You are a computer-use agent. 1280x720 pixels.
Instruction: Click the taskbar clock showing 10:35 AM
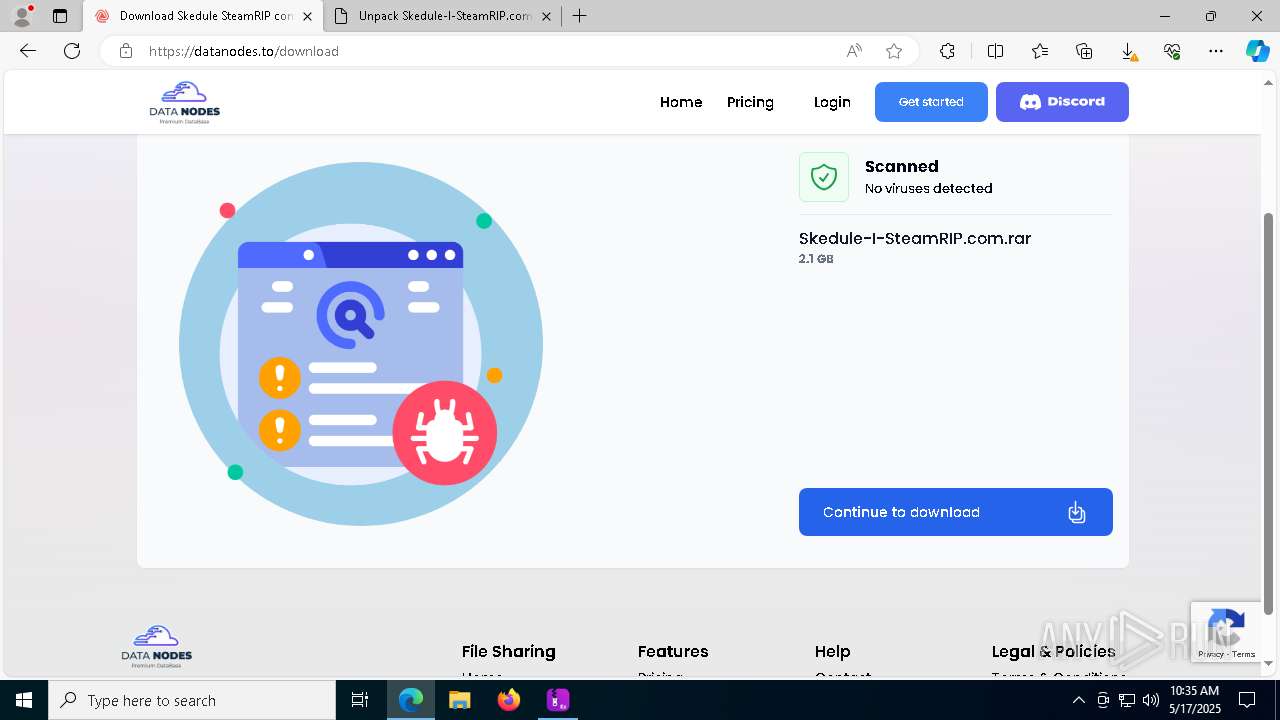[x=1194, y=699]
